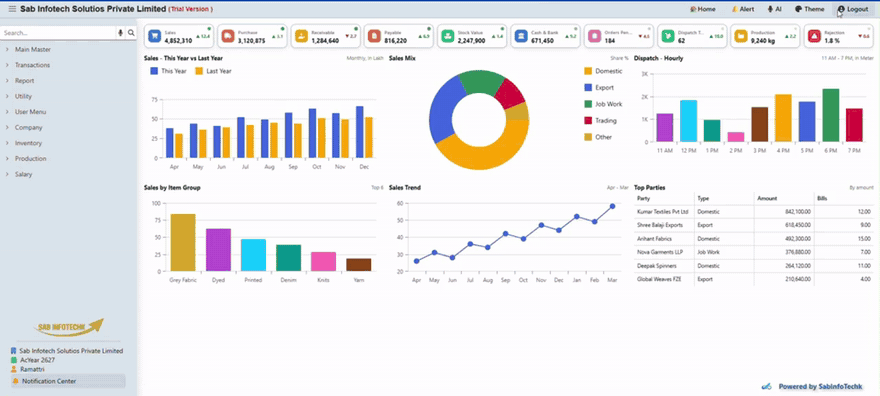This screenshot has height=396, width=880.
Task: Click the Purchase card icon
Action: click(x=228, y=36)
